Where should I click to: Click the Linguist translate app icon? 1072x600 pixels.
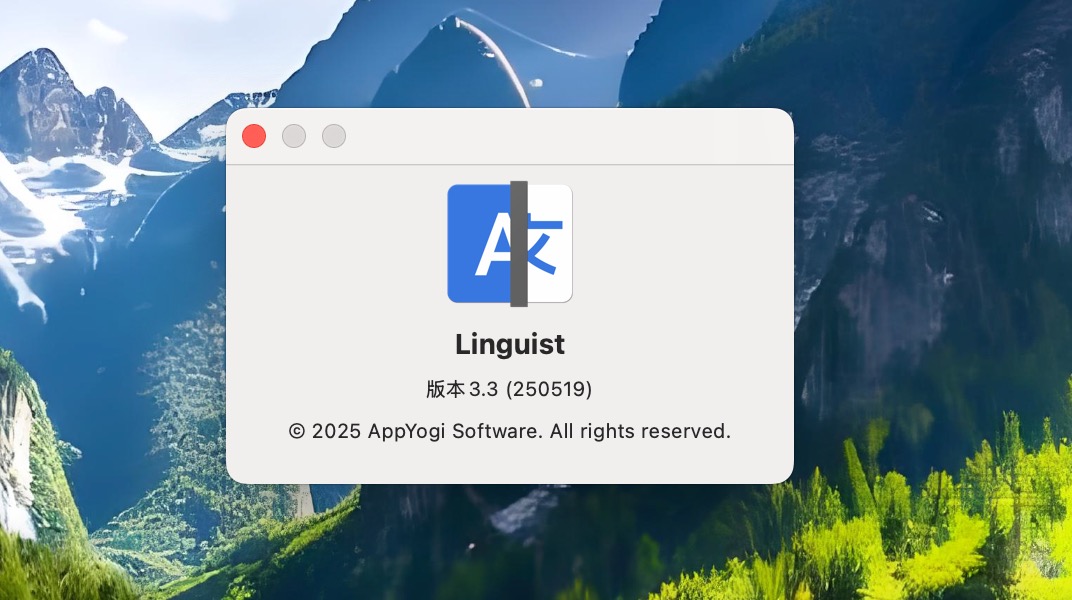click(510, 244)
